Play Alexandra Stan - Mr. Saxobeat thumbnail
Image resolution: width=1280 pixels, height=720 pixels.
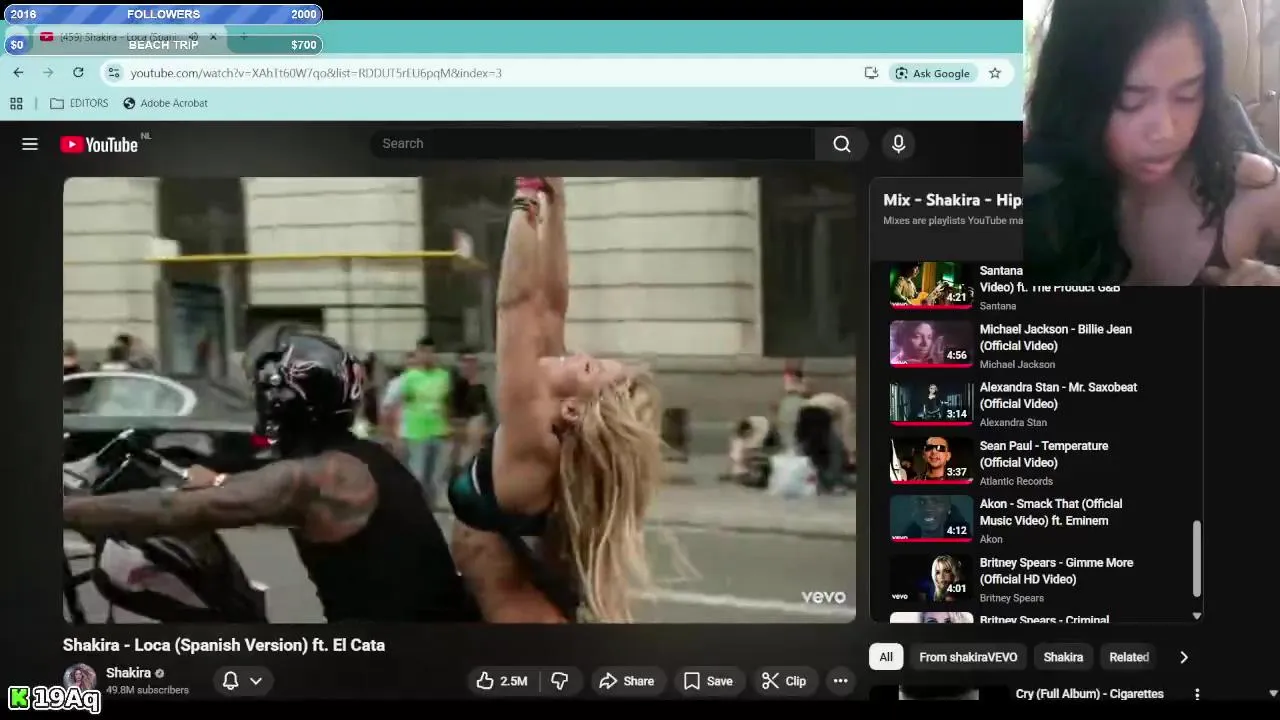pyautogui.click(x=931, y=403)
